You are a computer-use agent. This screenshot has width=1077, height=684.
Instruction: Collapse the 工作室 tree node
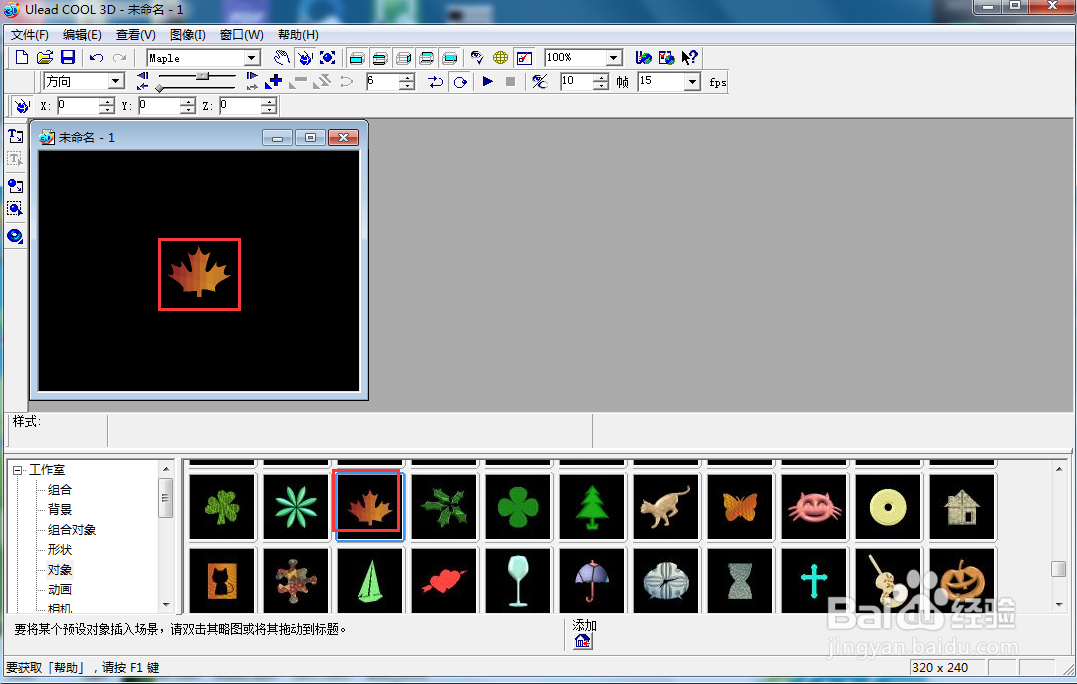click(x=17, y=470)
